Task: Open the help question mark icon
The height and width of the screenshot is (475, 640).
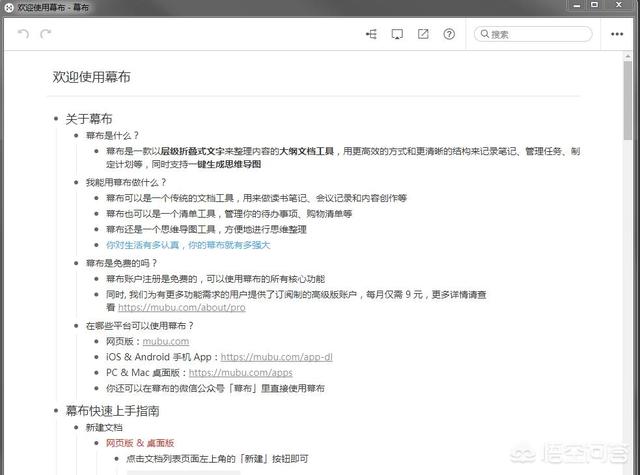Action: (449, 34)
